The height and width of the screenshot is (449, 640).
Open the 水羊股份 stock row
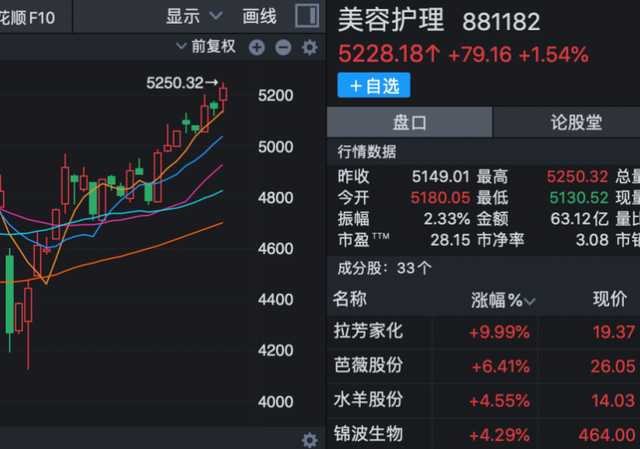(368, 400)
